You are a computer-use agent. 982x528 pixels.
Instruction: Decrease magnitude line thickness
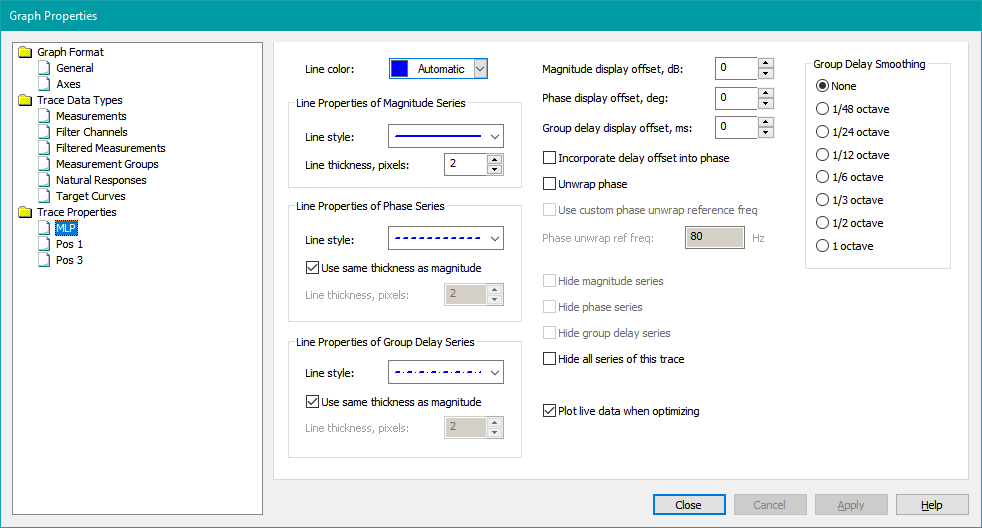(x=495, y=170)
